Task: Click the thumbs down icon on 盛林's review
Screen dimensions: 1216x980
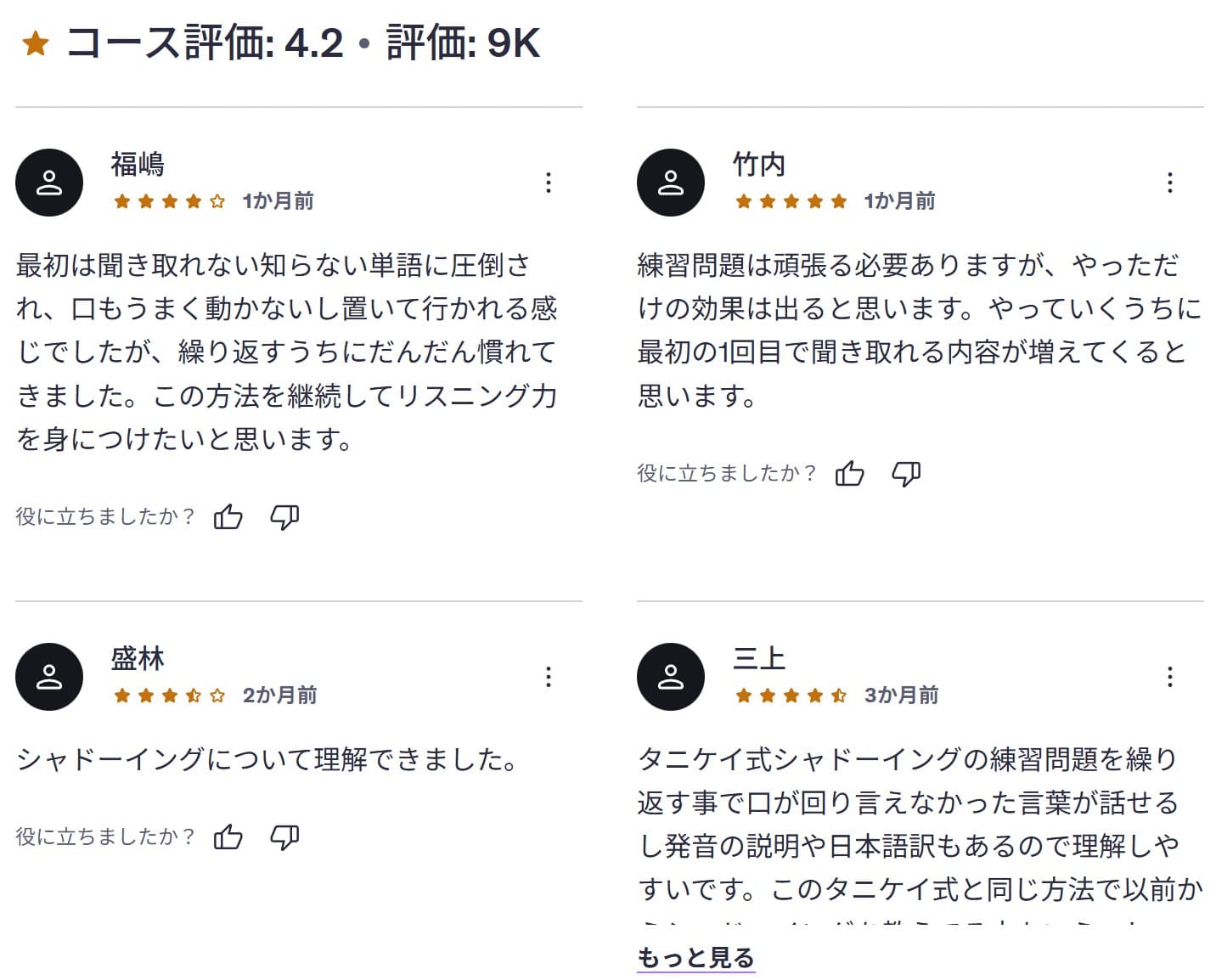Action: coord(285,836)
